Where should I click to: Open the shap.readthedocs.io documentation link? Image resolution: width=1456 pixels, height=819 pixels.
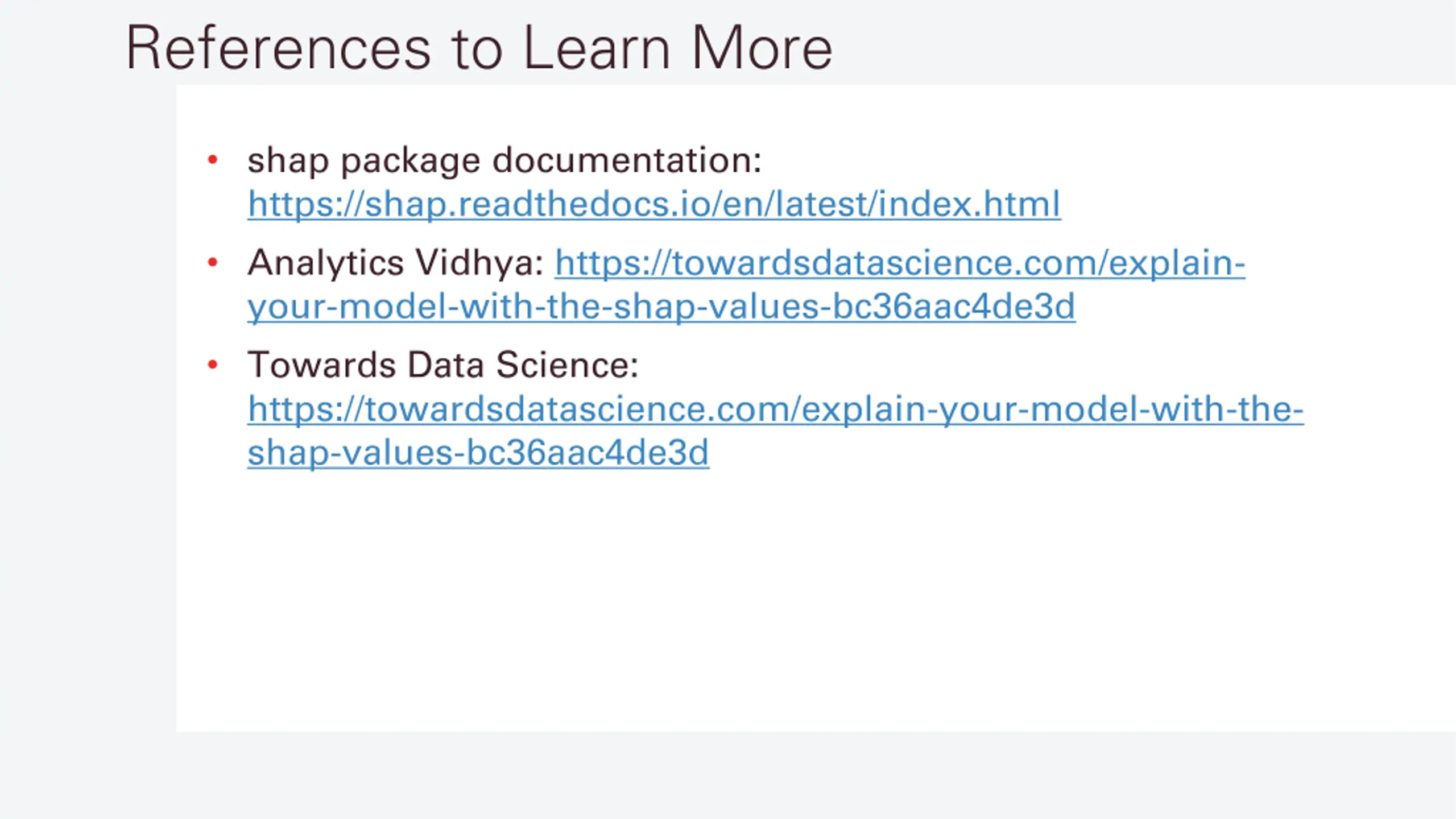pos(654,204)
